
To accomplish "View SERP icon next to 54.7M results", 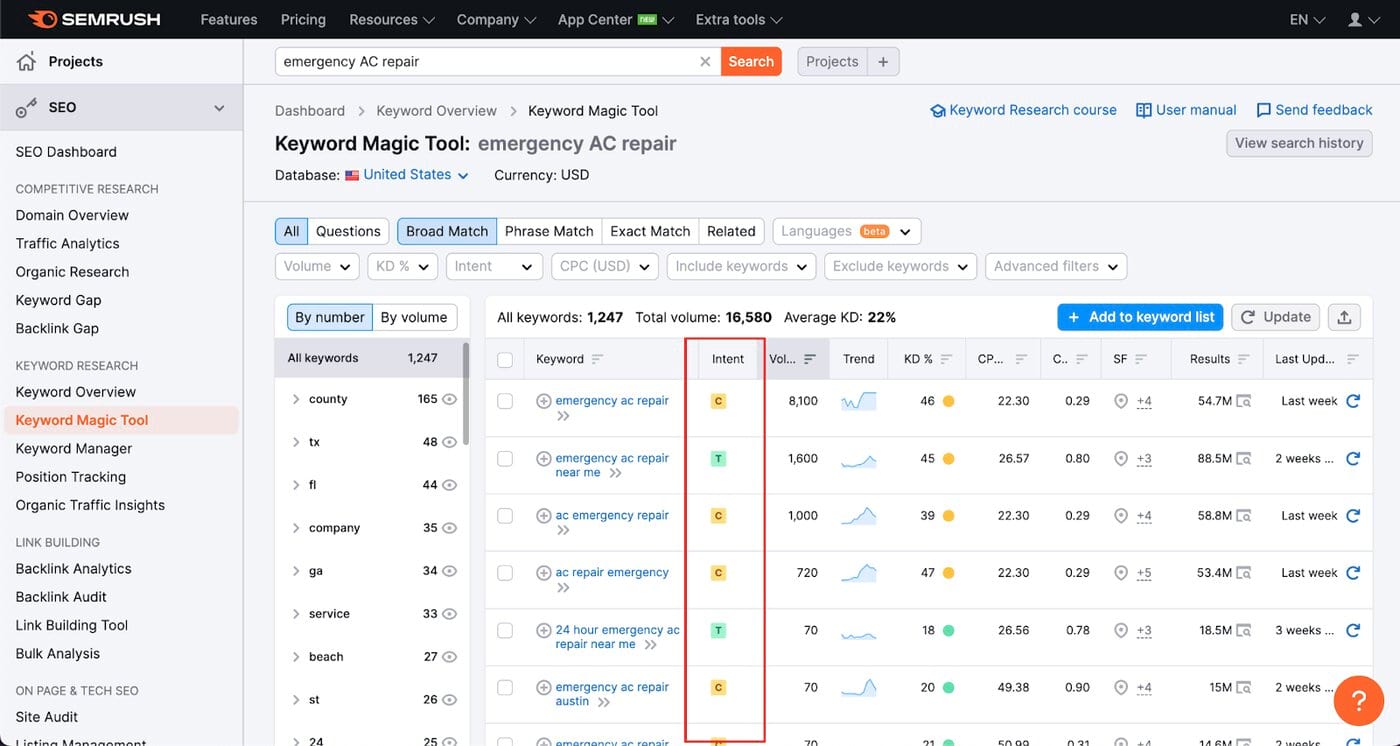I will 1244,401.
